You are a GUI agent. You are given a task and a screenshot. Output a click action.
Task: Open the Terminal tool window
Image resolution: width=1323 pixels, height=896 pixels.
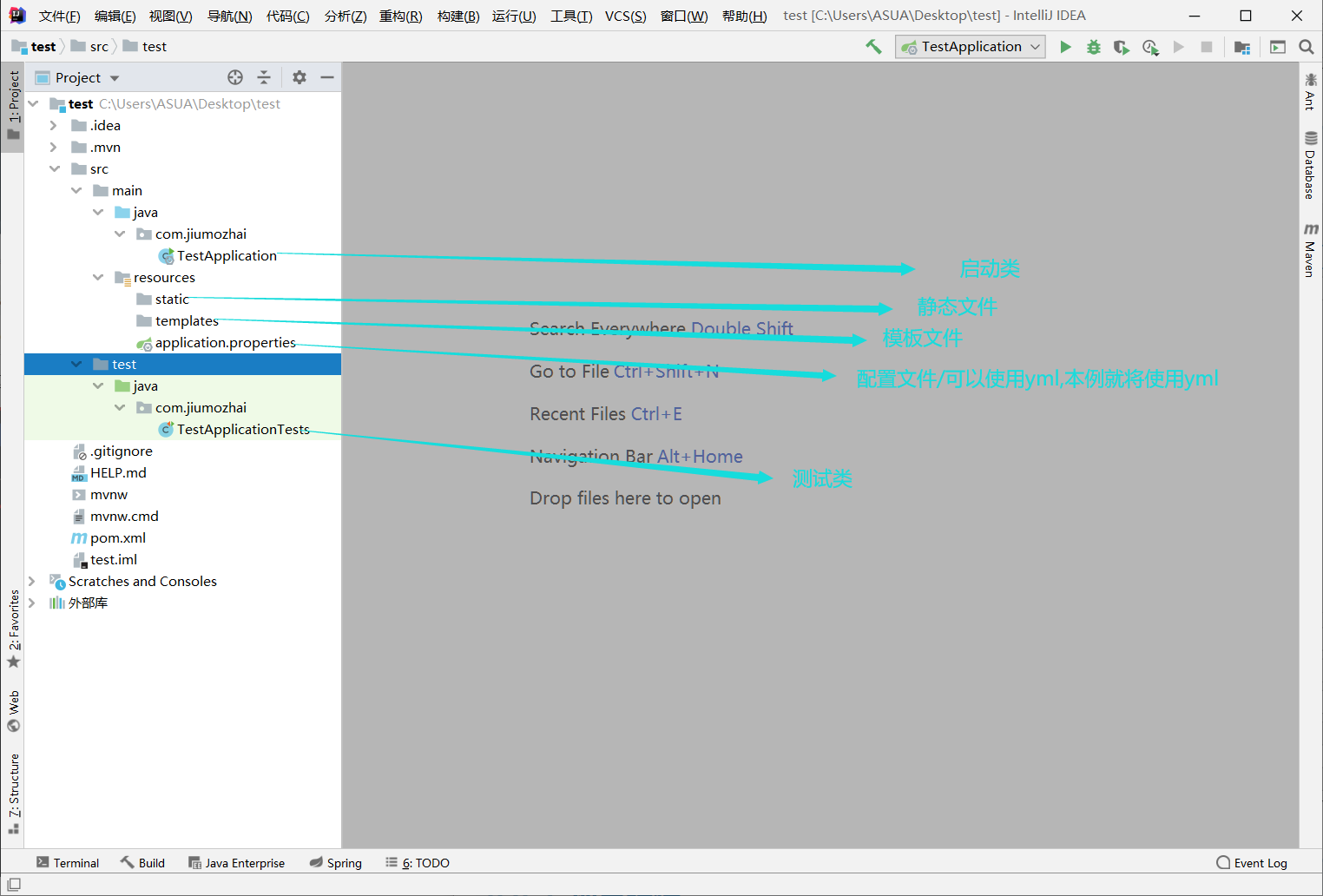tap(68, 863)
